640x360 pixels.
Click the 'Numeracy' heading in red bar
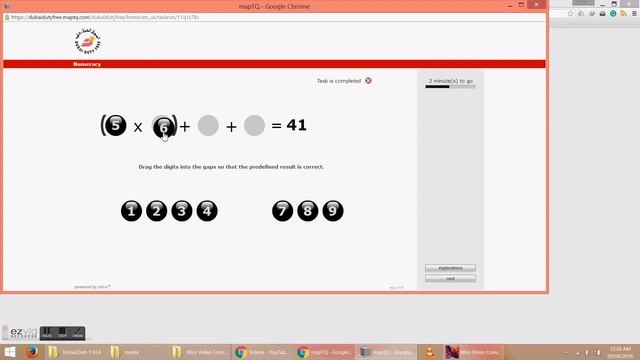(x=87, y=64)
